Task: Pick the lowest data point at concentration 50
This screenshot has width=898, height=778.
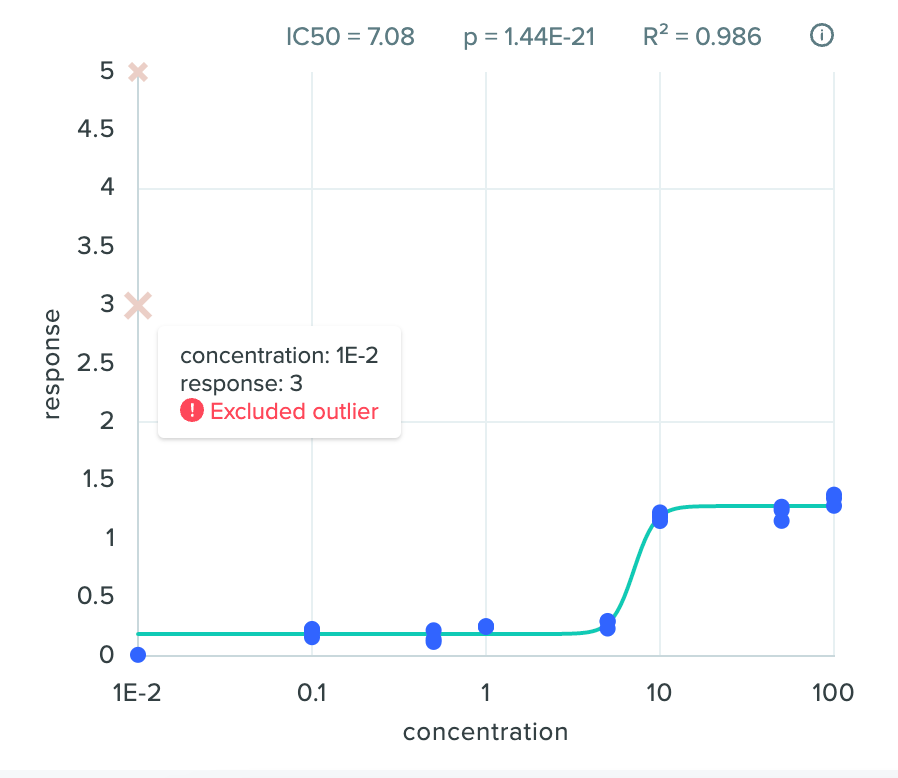Action: coord(782,521)
